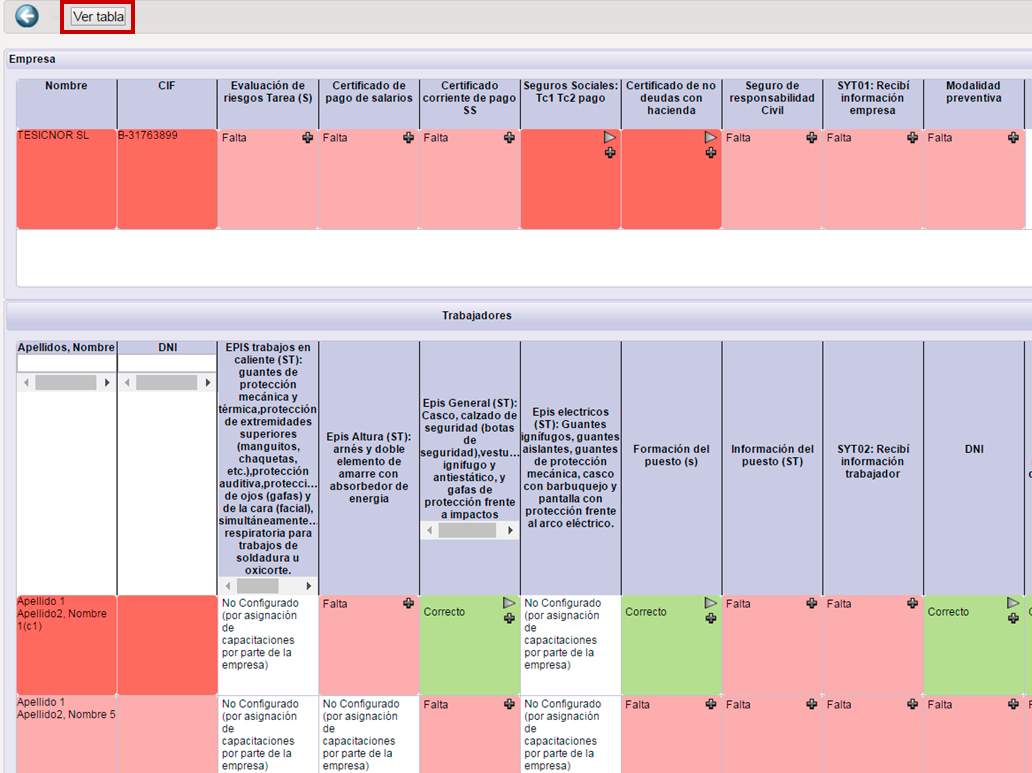Add a DNI document for Nombre 5

pyautogui.click(x=1013, y=704)
